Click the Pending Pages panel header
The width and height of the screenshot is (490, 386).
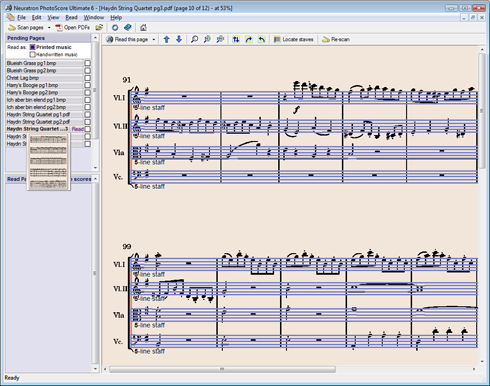coord(48,38)
